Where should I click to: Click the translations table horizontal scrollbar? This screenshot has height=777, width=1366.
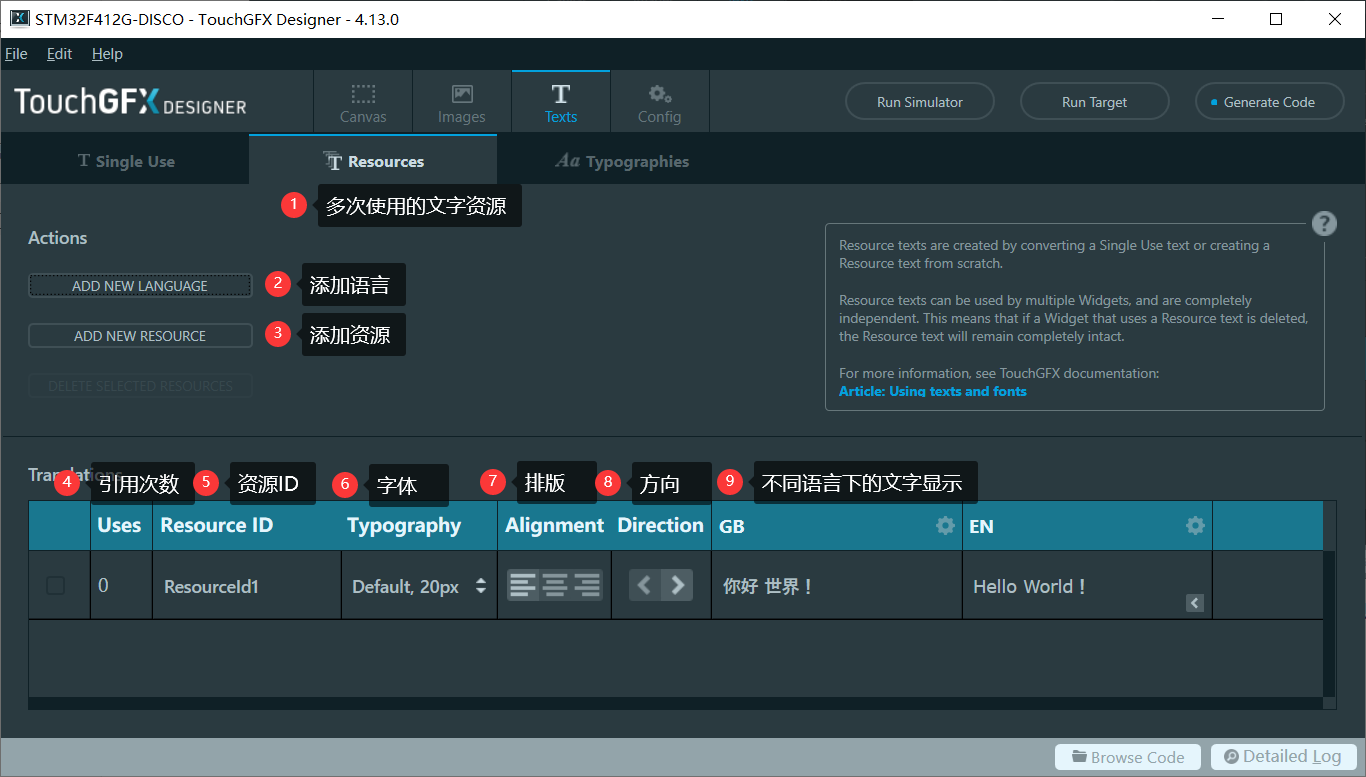[x=675, y=703]
